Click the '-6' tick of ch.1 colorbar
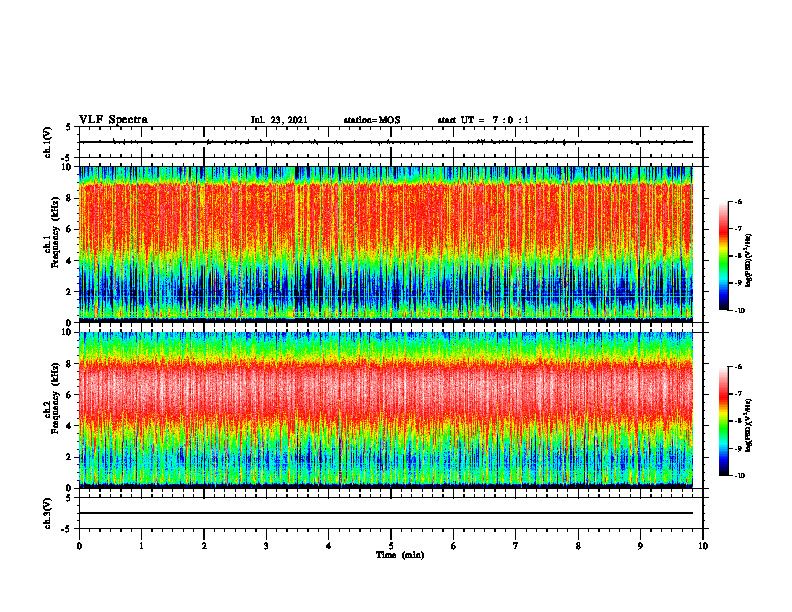792x612 pixels. pyautogui.click(x=738, y=202)
